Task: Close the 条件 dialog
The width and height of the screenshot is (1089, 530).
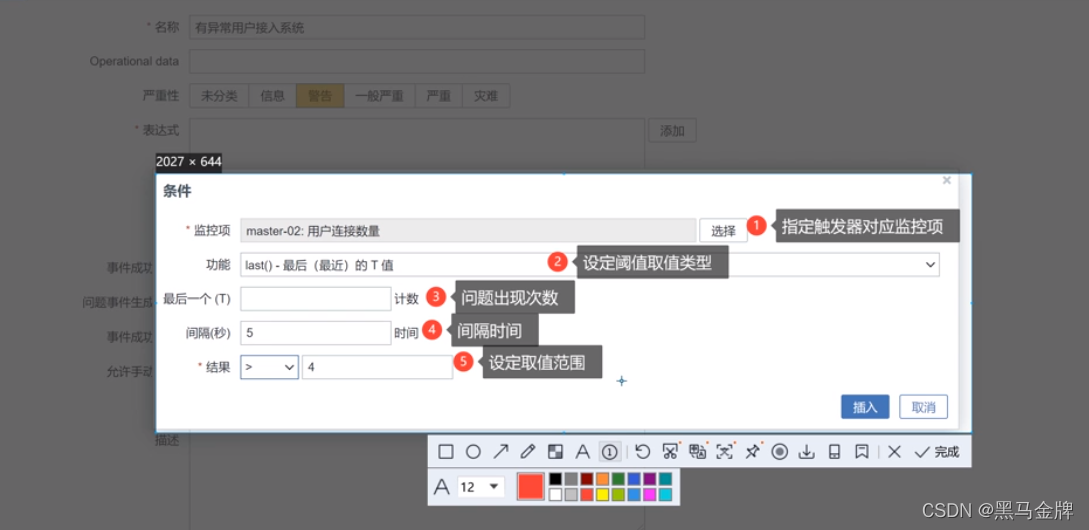Action: click(x=946, y=181)
